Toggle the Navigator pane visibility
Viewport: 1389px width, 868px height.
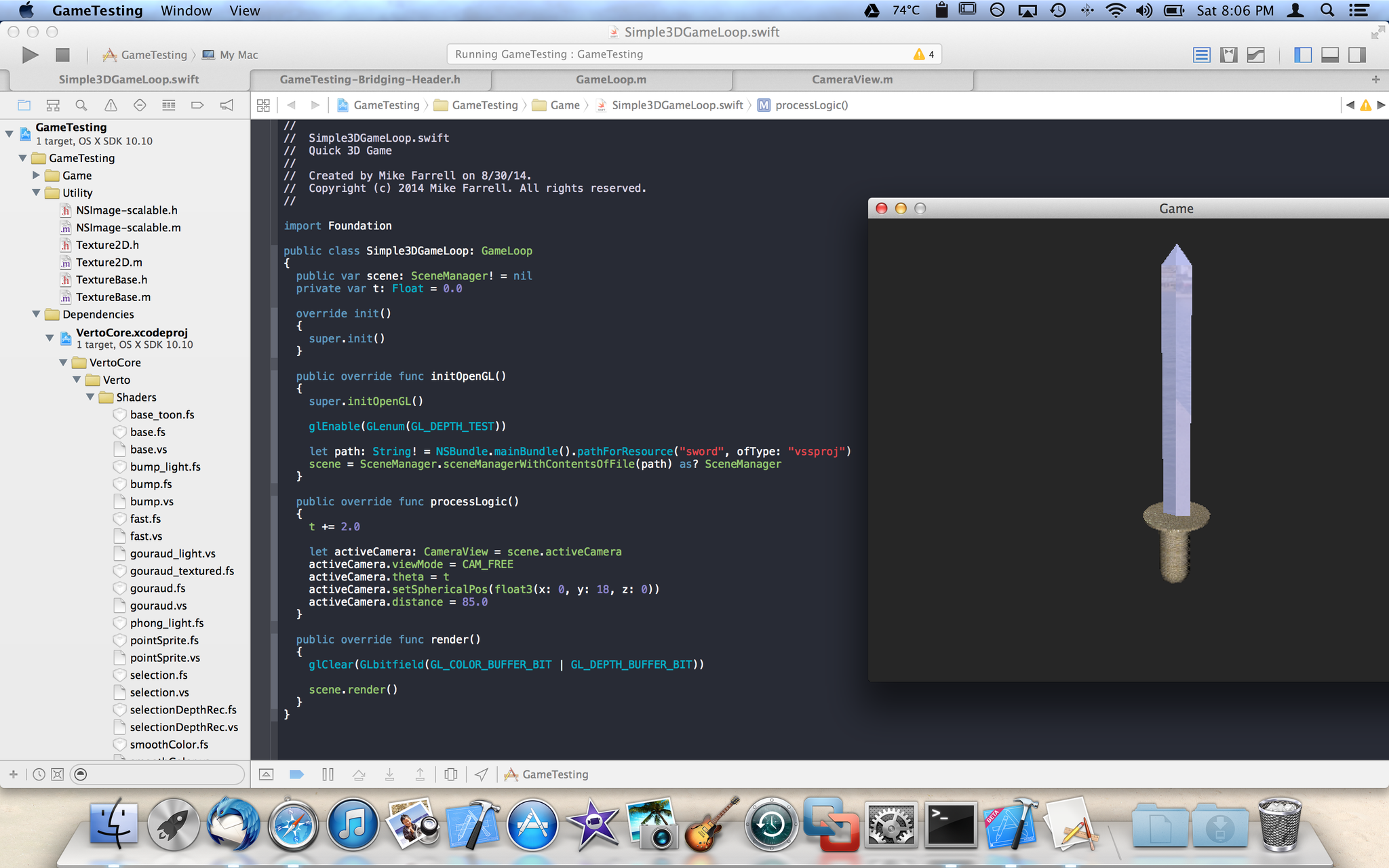(x=1303, y=55)
